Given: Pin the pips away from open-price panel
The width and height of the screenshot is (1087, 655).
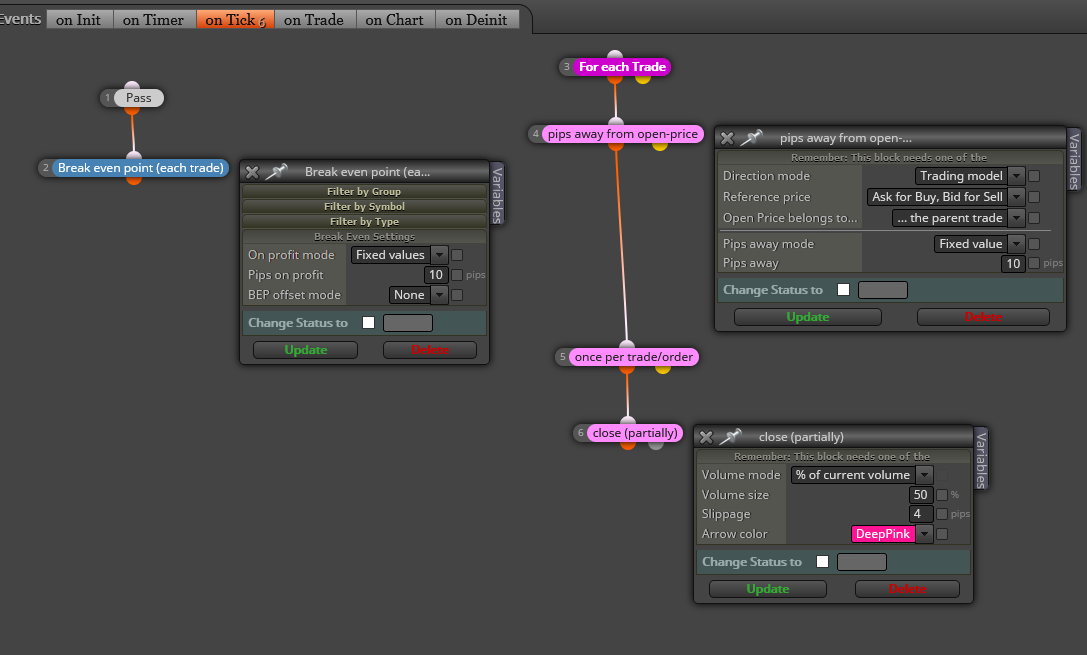Looking at the screenshot, I should (x=751, y=138).
